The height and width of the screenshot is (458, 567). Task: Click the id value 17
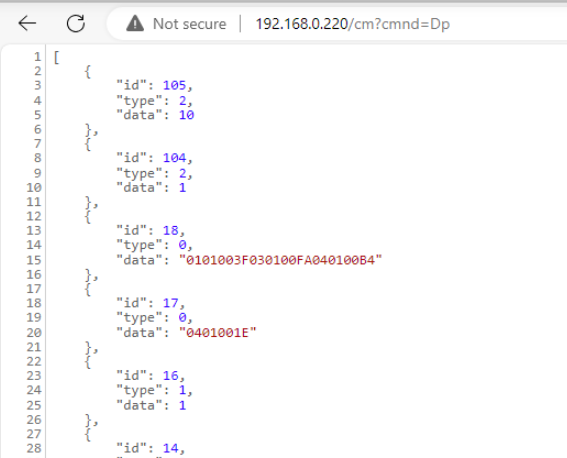tap(170, 303)
